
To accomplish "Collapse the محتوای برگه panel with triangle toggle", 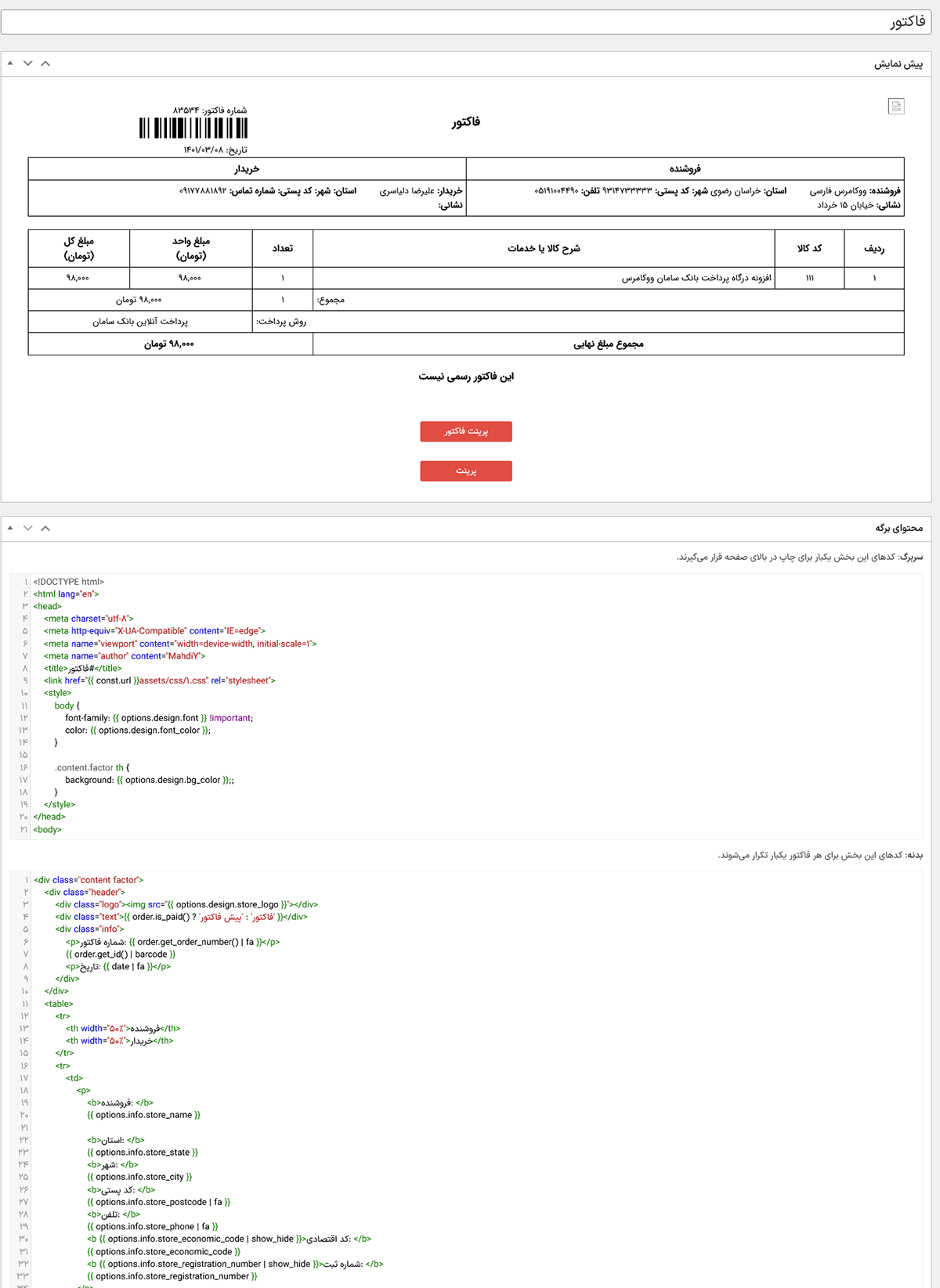I will pyautogui.click(x=10, y=529).
